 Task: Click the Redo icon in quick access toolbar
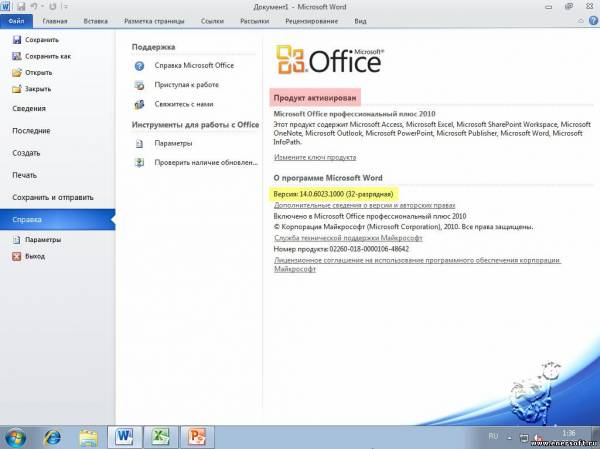click(53, 7)
